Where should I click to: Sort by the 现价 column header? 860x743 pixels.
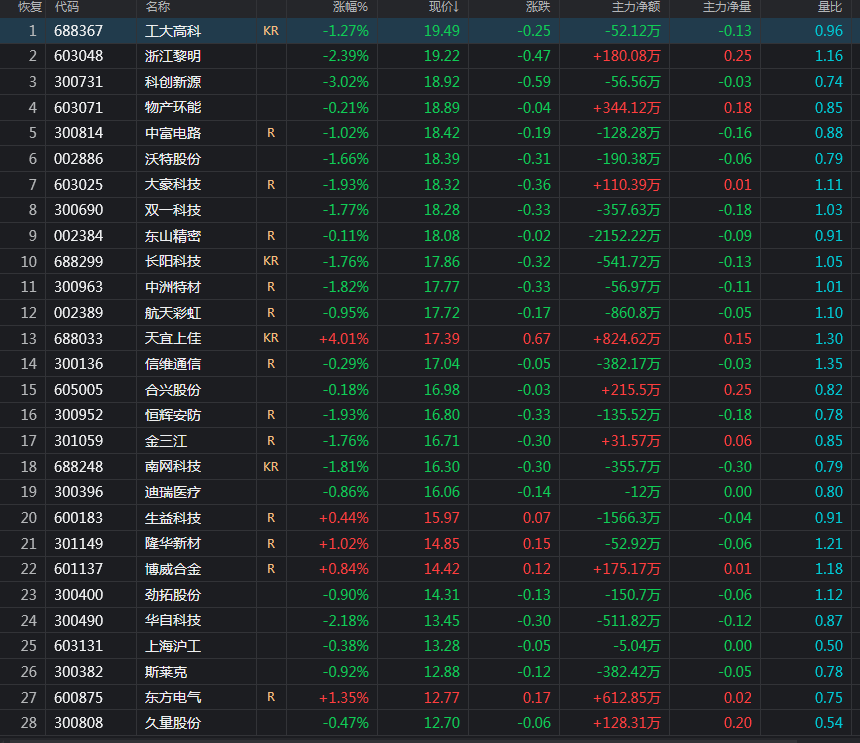coord(444,7)
